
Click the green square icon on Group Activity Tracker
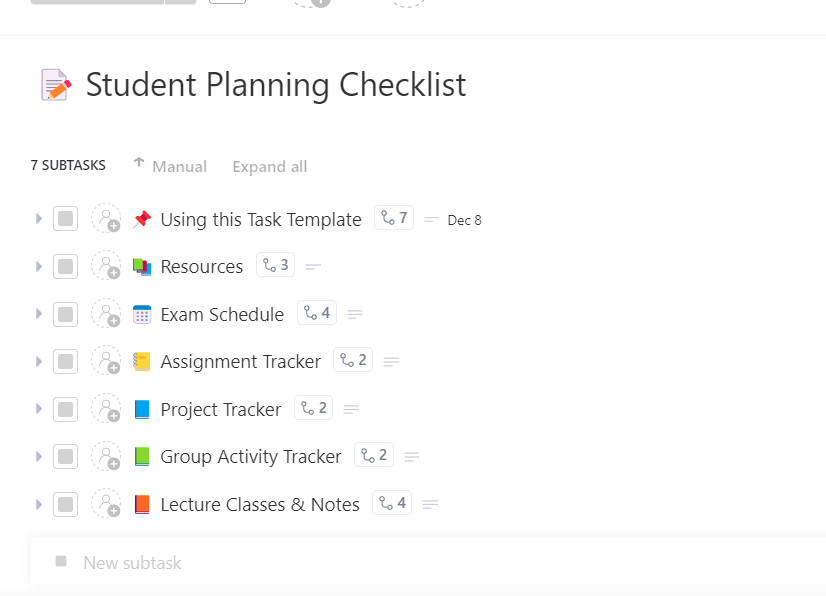pos(141,456)
